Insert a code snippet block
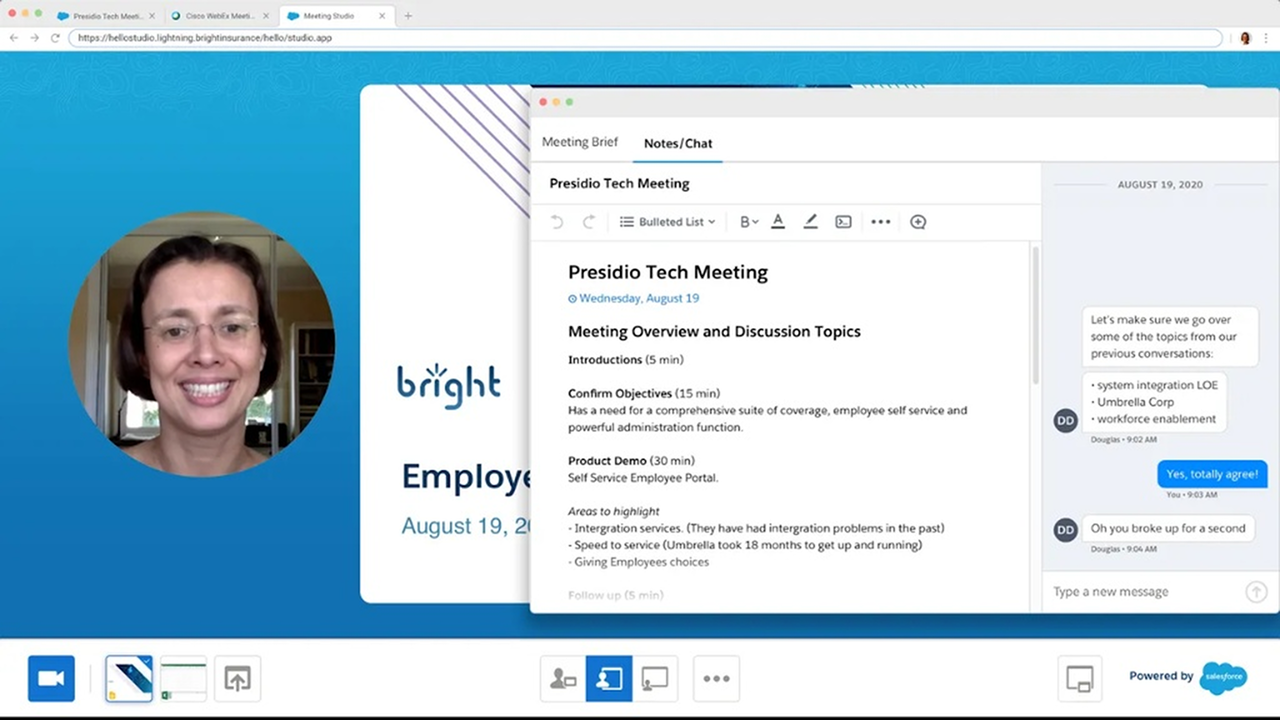Screen dimensions: 1280x720 pyautogui.click(x=843, y=222)
